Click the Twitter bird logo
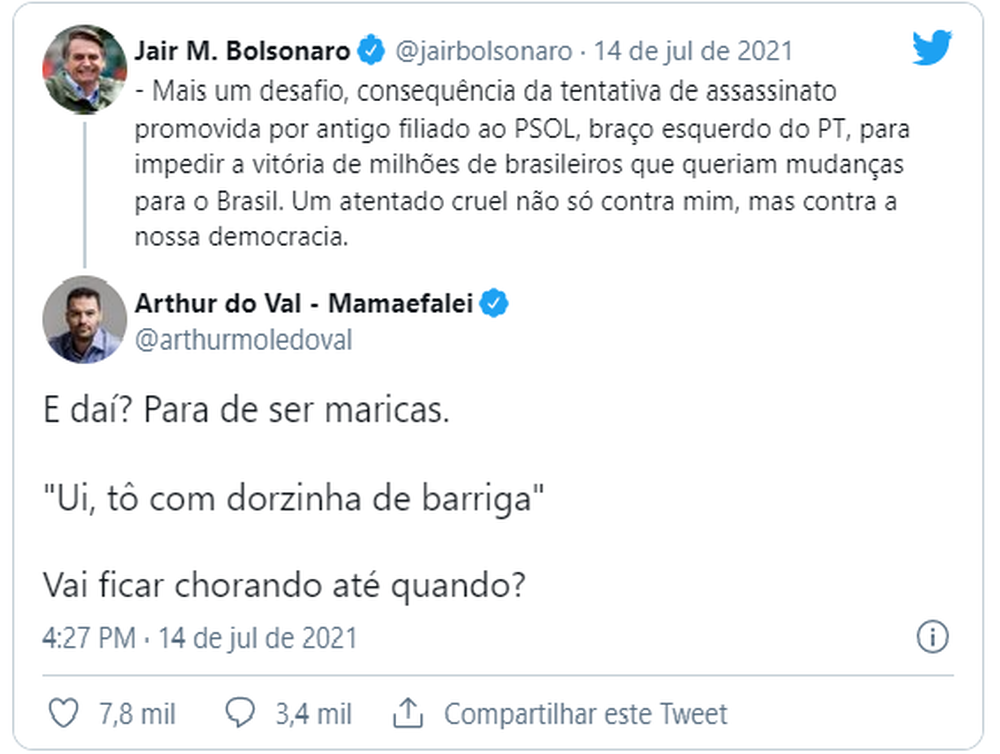The image size is (1000, 754). tap(932, 46)
